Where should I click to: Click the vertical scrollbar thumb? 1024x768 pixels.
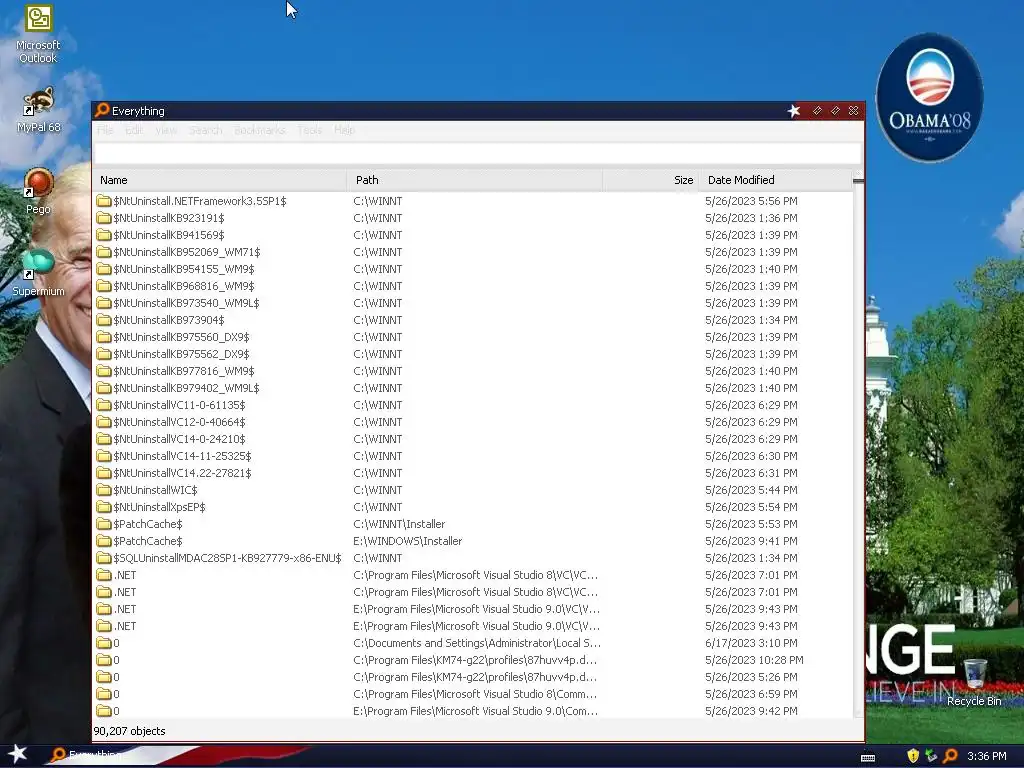858,182
